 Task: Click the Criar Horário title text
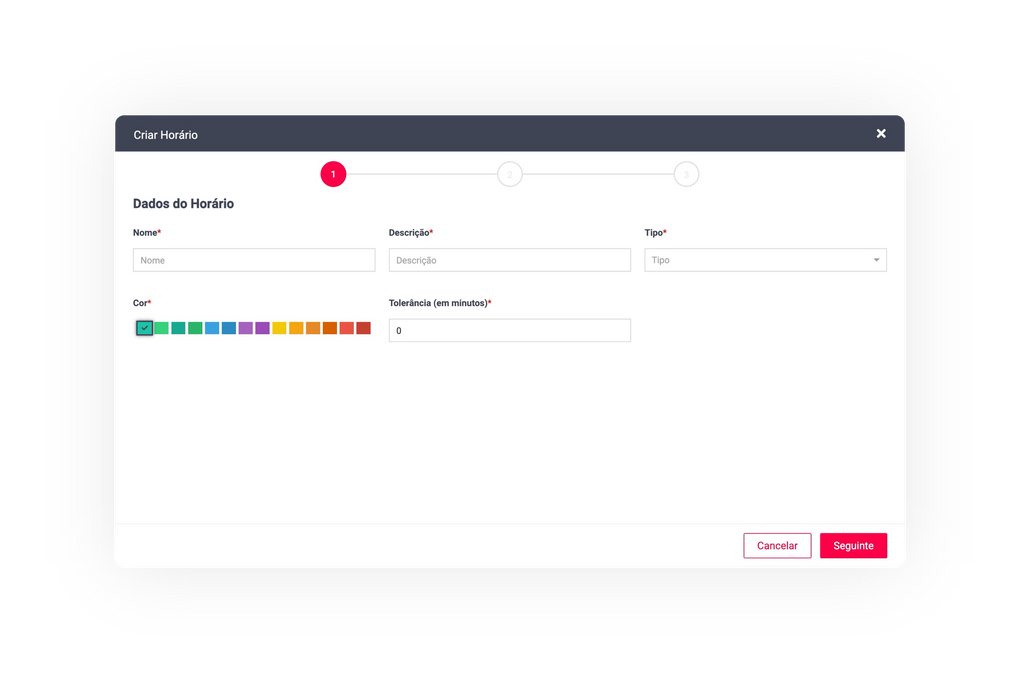166,135
